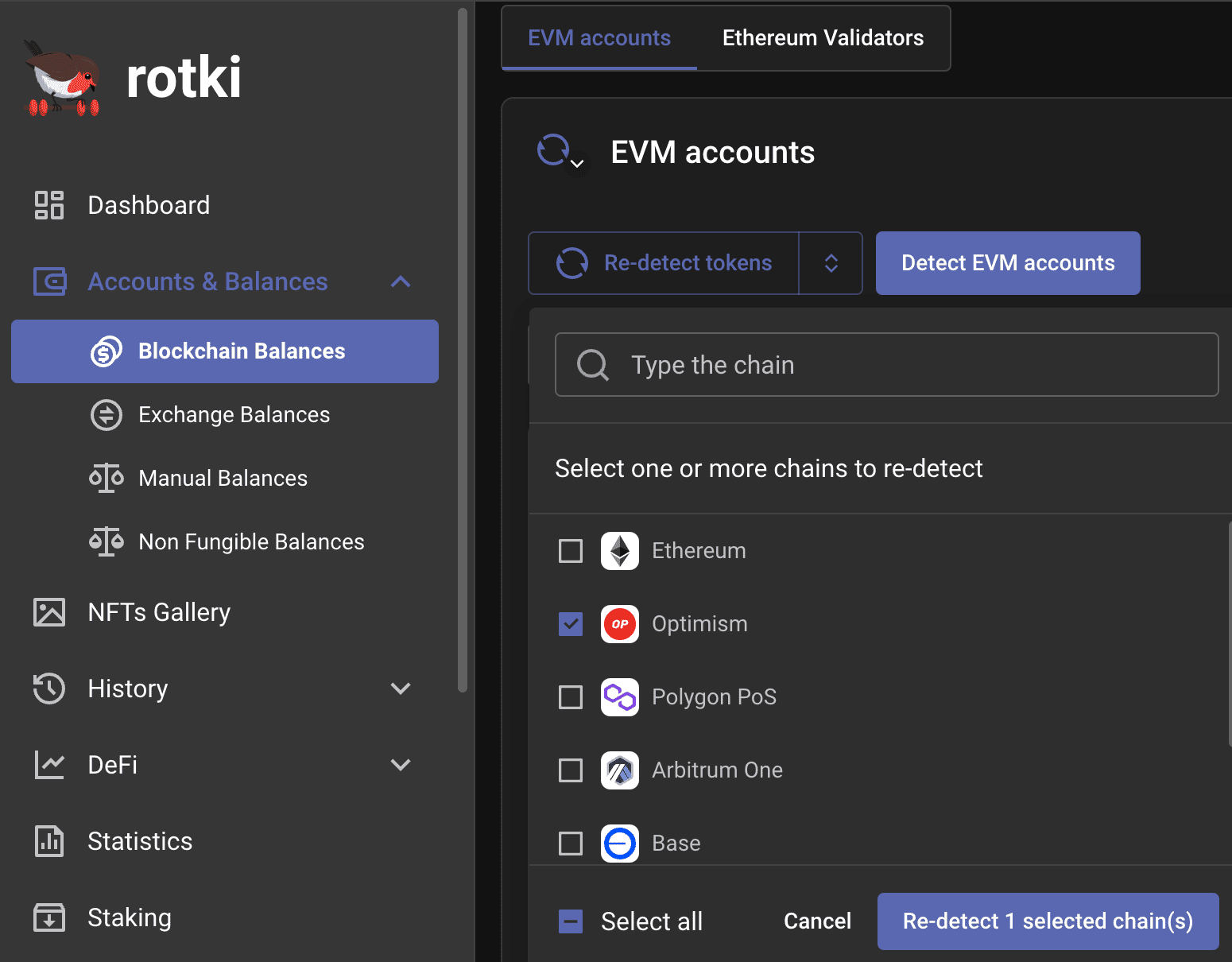Click the rotki robin logo

click(64, 79)
